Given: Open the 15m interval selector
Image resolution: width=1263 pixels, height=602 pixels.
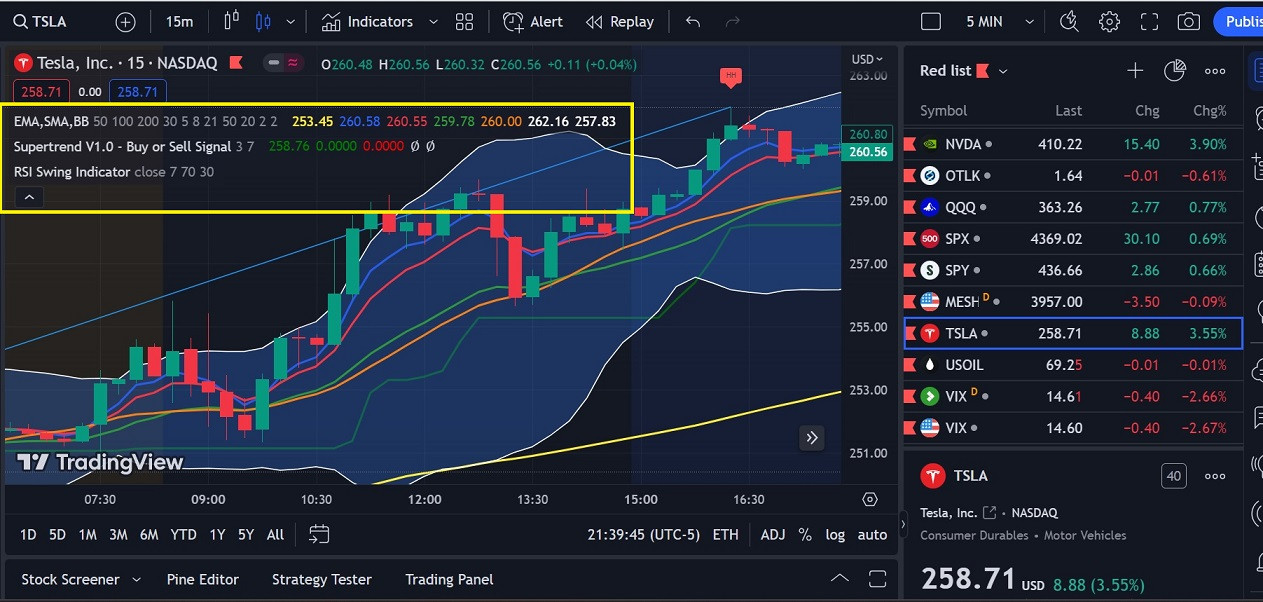Looking at the screenshot, I should 179,21.
